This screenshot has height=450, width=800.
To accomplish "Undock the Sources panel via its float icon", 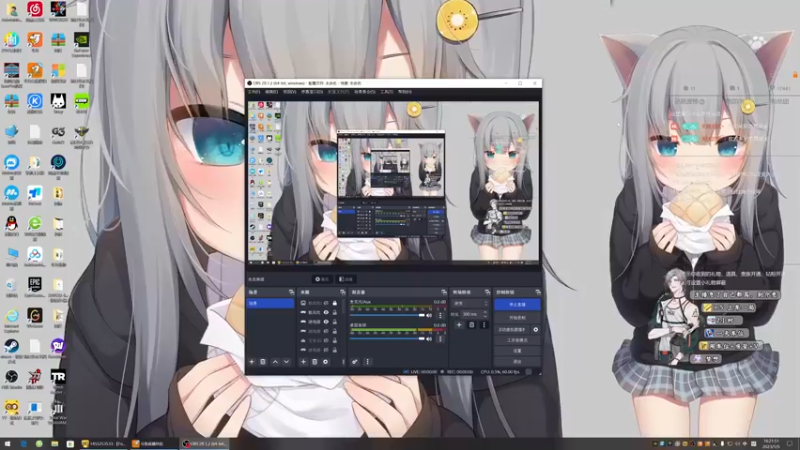I will (x=342, y=292).
